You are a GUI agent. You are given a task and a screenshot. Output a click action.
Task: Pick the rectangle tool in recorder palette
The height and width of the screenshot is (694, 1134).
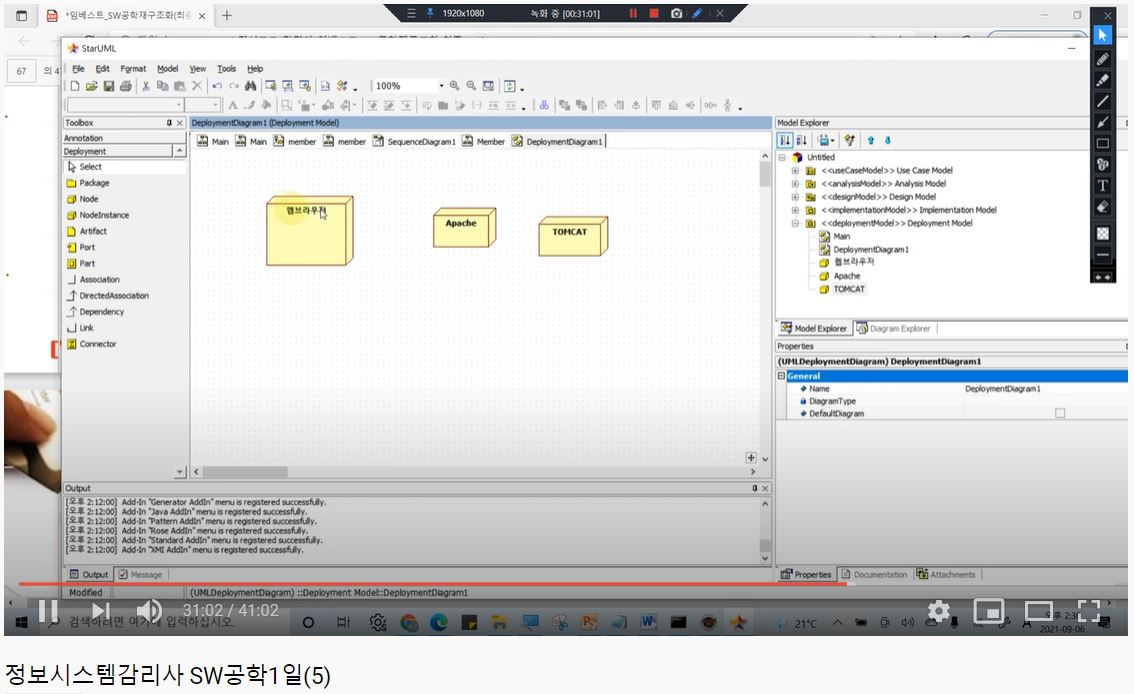1102,143
